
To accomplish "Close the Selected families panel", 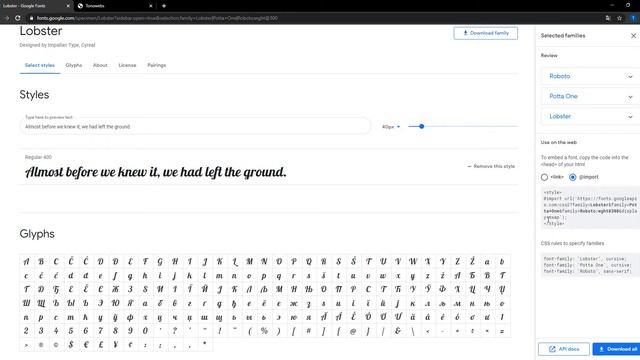I will click(x=633, y=36).
